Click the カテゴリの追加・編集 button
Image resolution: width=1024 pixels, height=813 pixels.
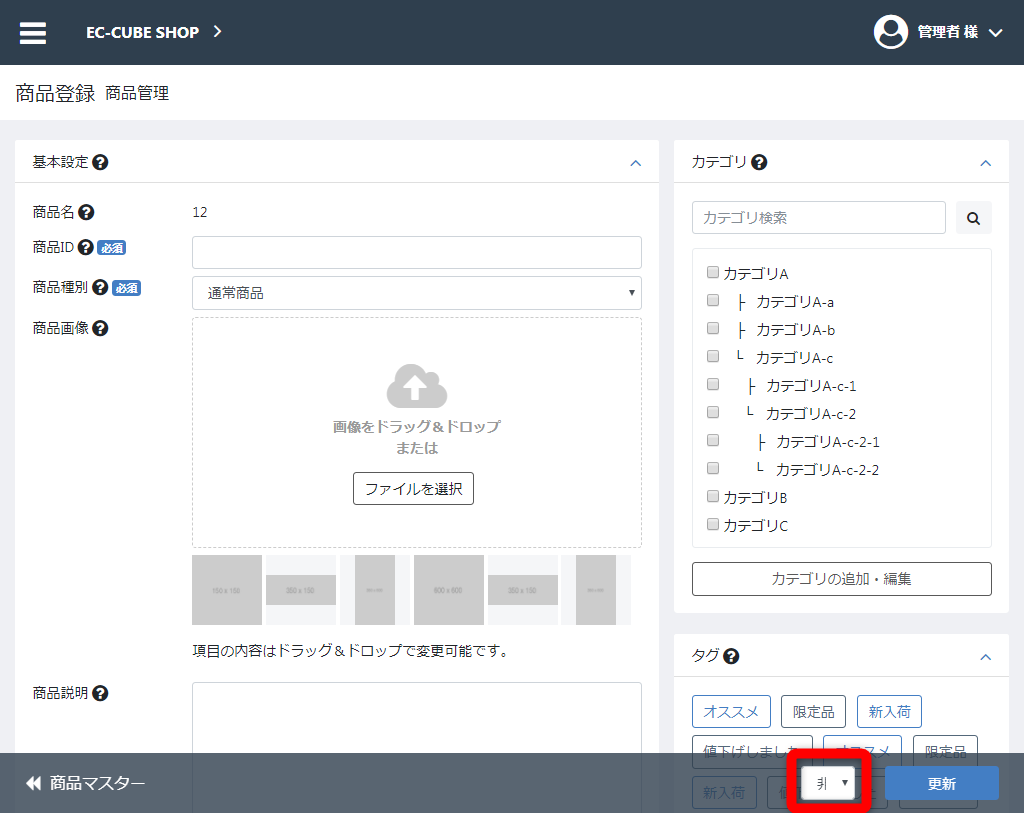tap(841, 578)
